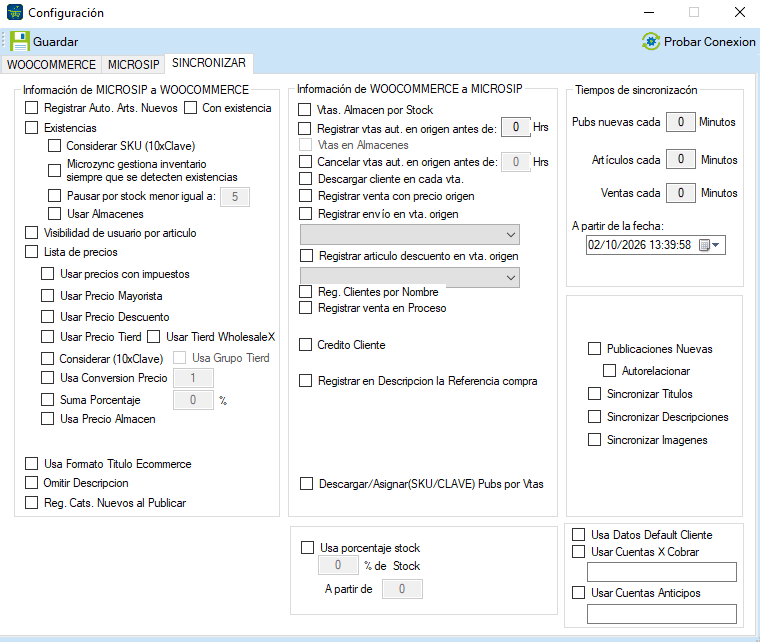Viewport: 760px width, 642px height.
Task: Enable Sincronizar Descripciones
Action: click(x=594, y=417)
